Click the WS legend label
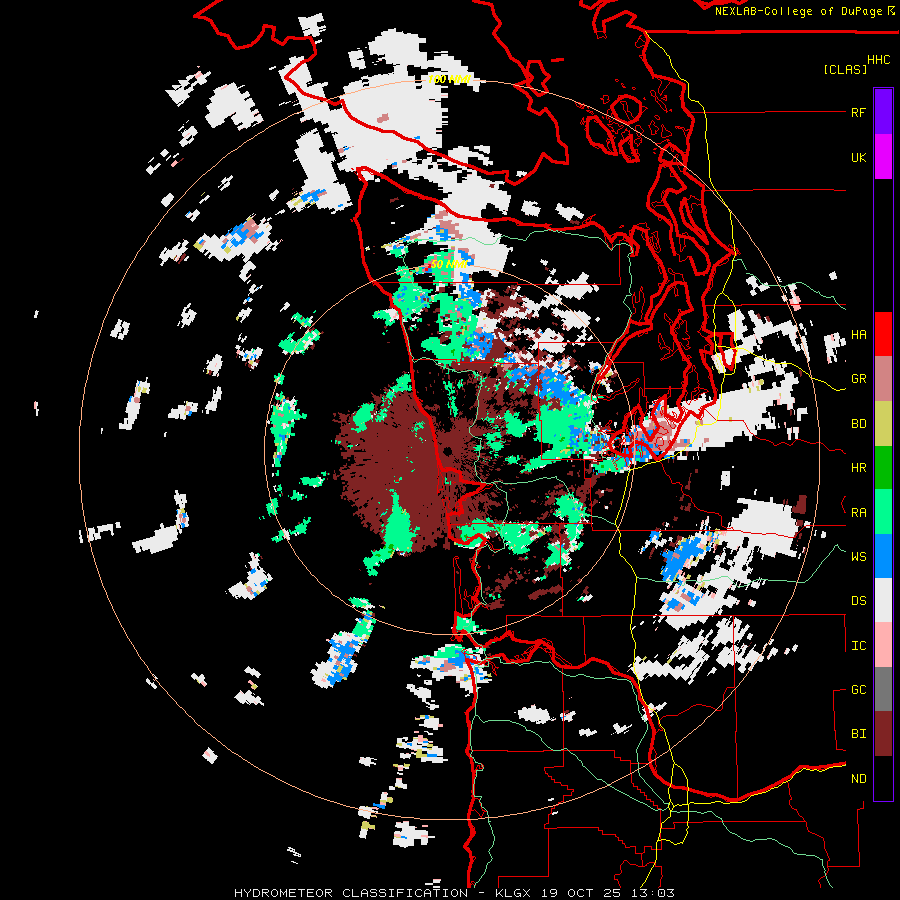This screenshot has height=900, width=900. click(859, 557)
